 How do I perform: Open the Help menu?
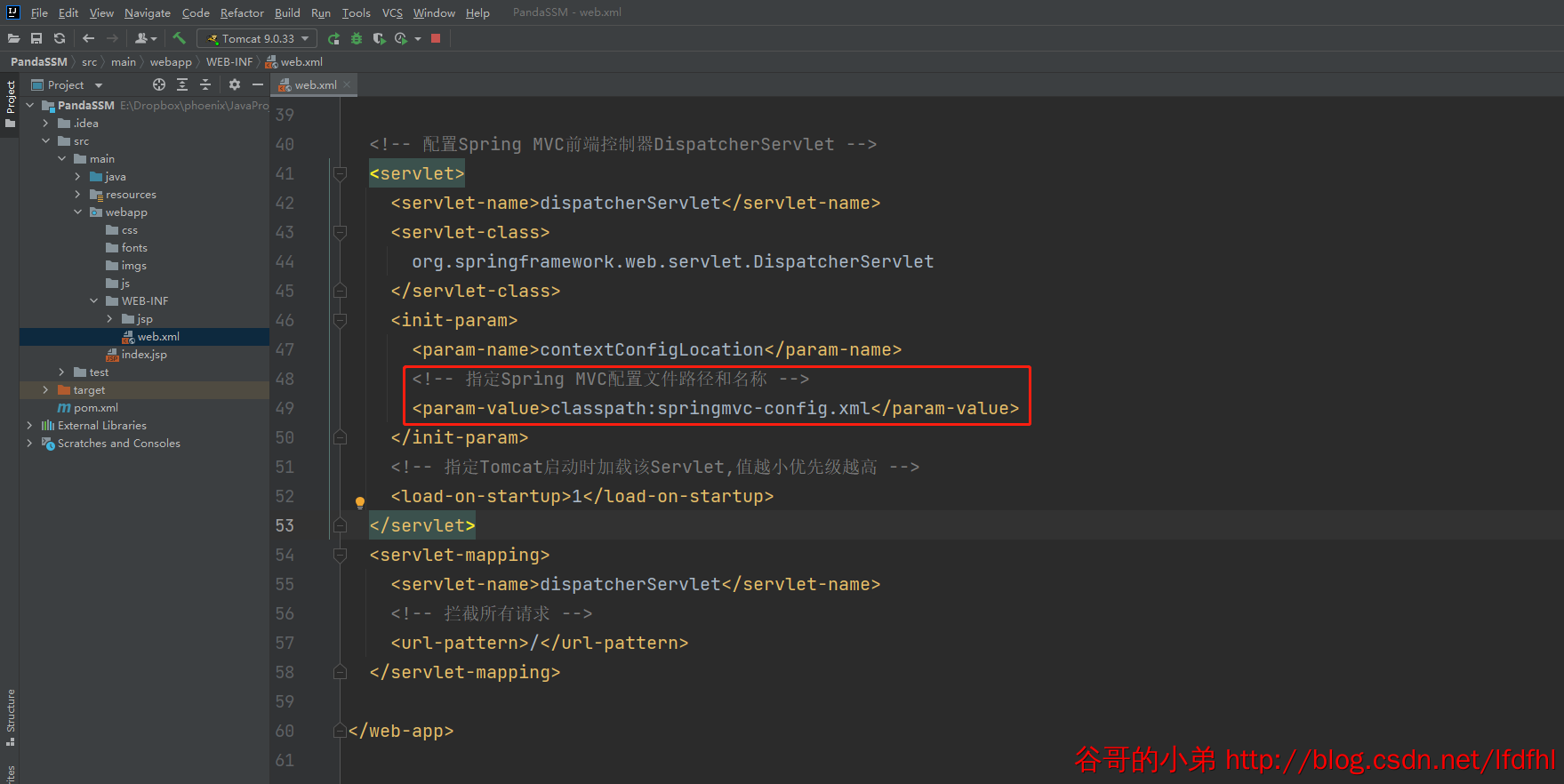coord(477,12)
